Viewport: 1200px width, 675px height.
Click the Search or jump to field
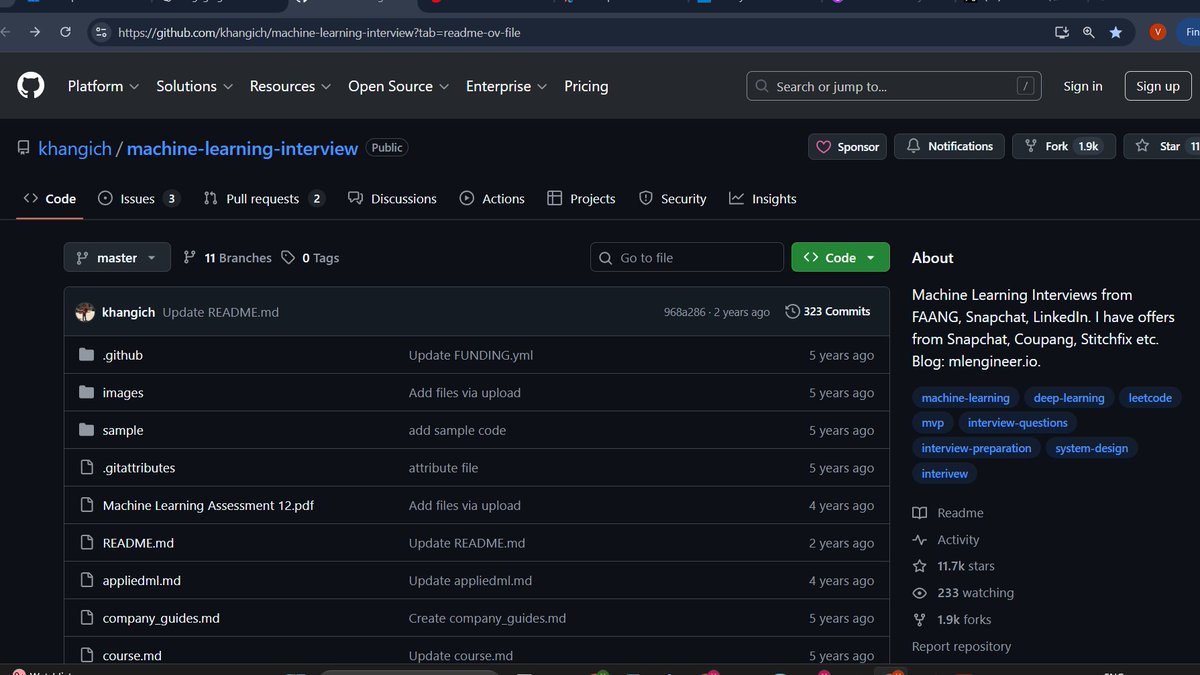894,86
